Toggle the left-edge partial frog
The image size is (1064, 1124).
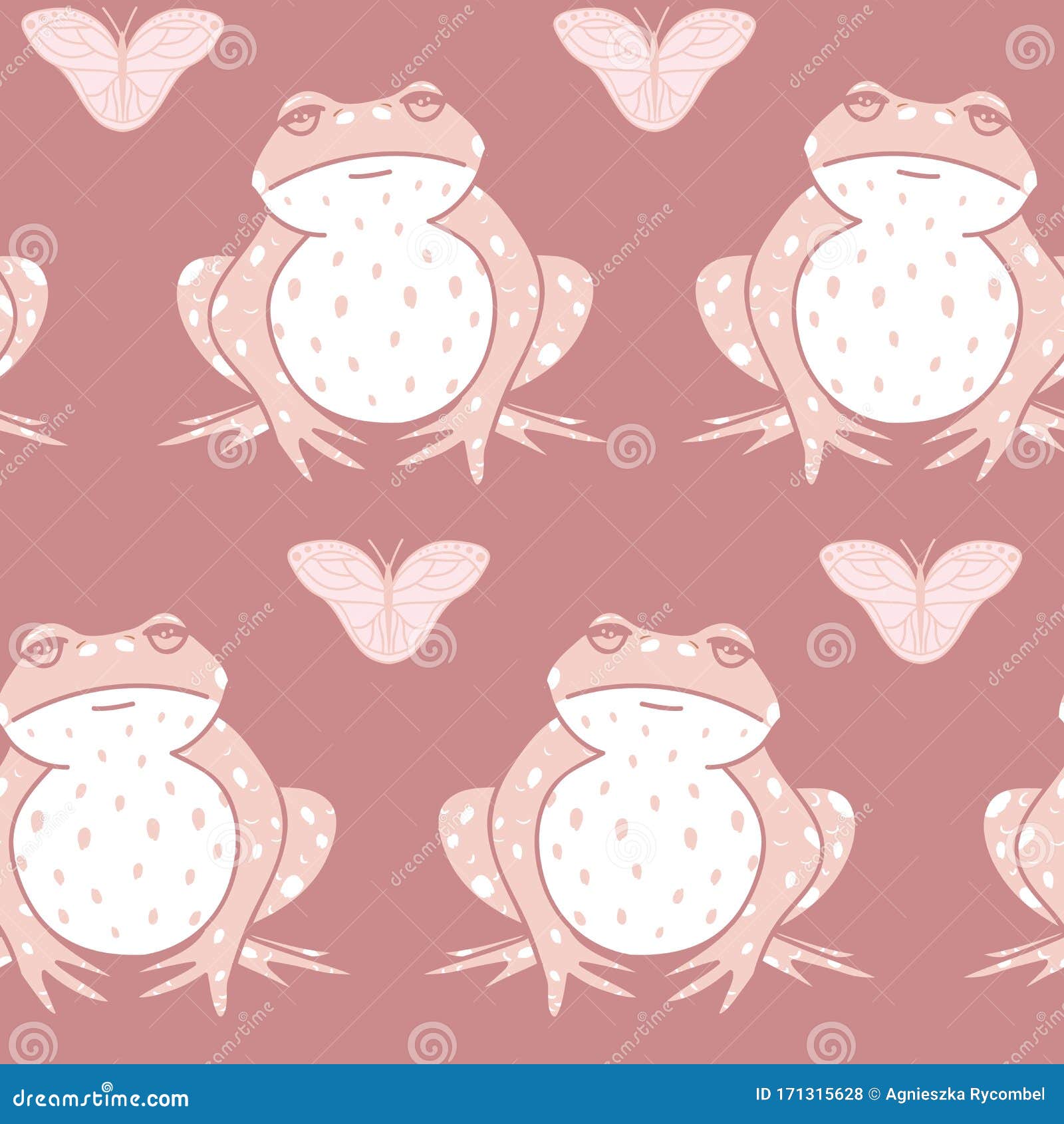tap(20, 333)
